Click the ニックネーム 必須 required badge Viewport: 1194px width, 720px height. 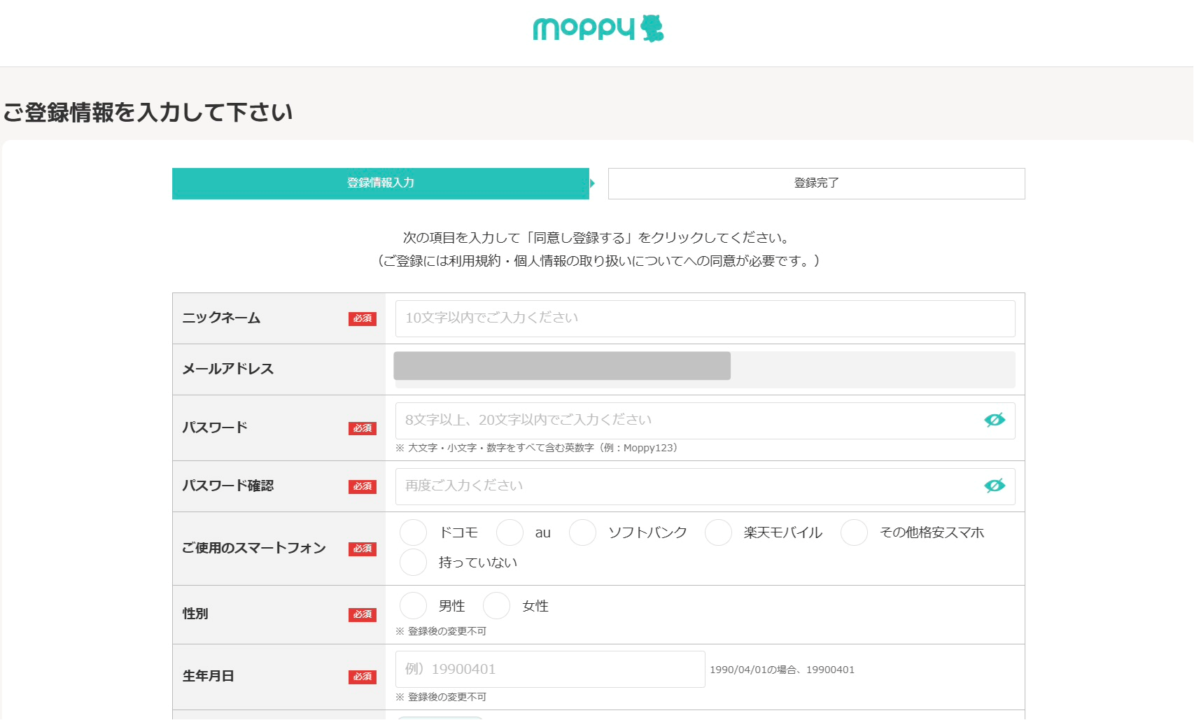(362, 319)
